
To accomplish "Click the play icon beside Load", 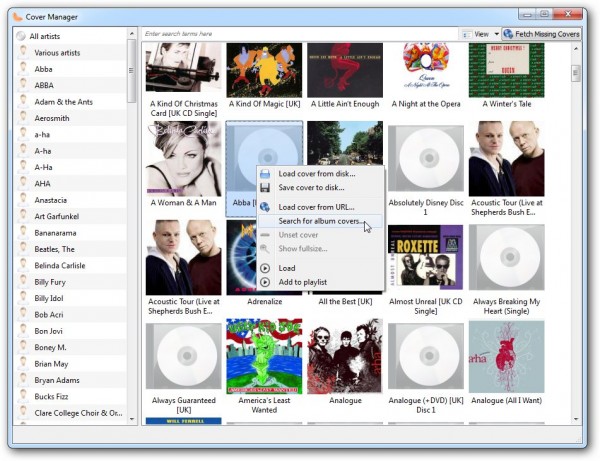I will tap(265, 268).
